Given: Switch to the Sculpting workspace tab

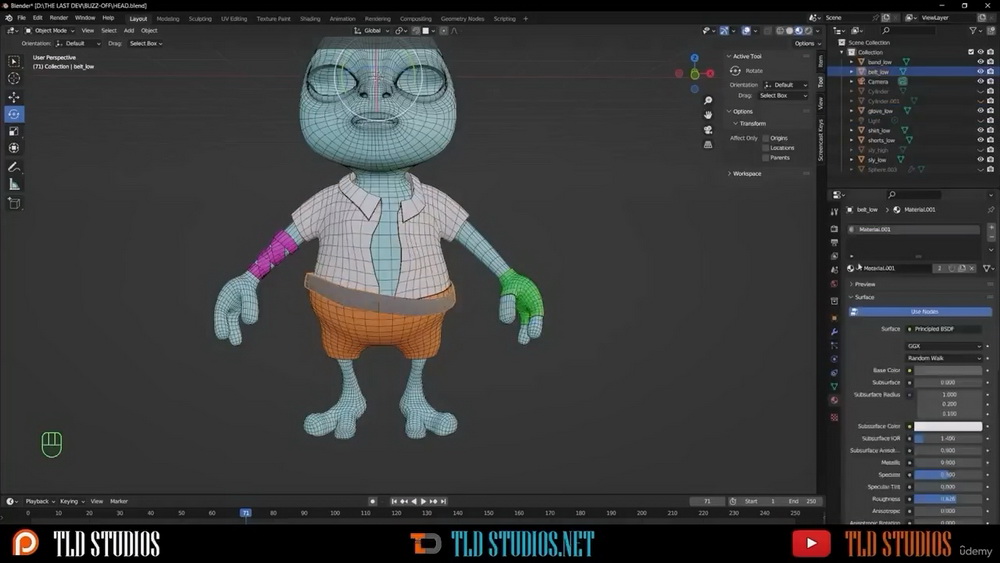Looking at the screenshot, I should point(200,18).
